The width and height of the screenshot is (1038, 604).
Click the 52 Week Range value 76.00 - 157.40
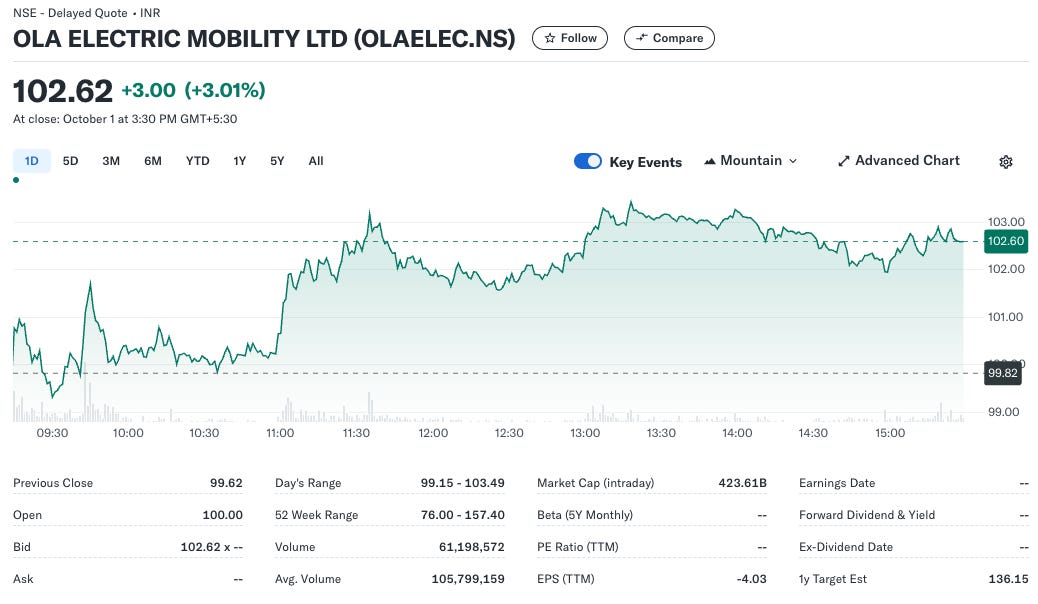[x=463, y=515]
